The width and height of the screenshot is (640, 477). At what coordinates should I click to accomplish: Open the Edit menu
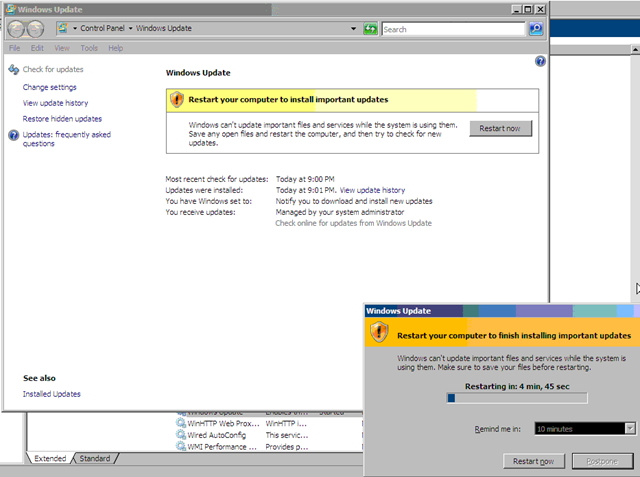click(37, 48)
